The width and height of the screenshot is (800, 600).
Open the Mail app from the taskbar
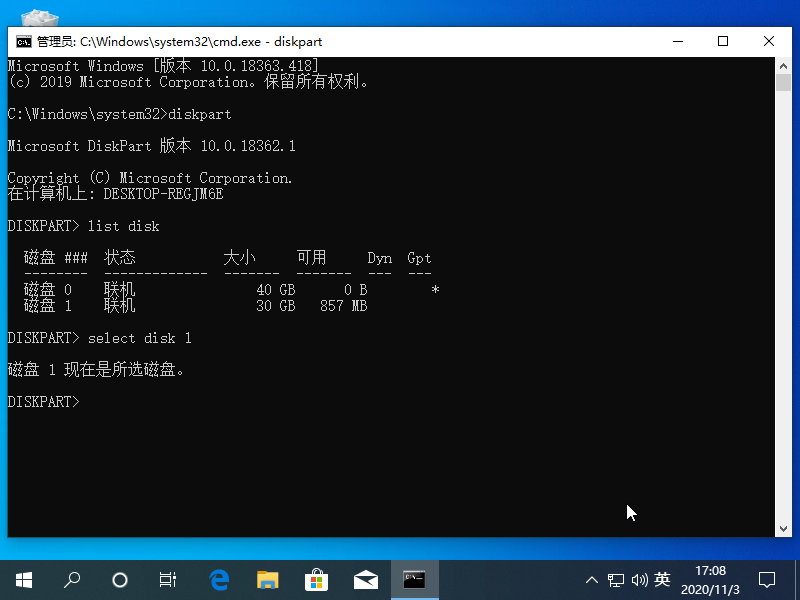click(x=366, y=580)
